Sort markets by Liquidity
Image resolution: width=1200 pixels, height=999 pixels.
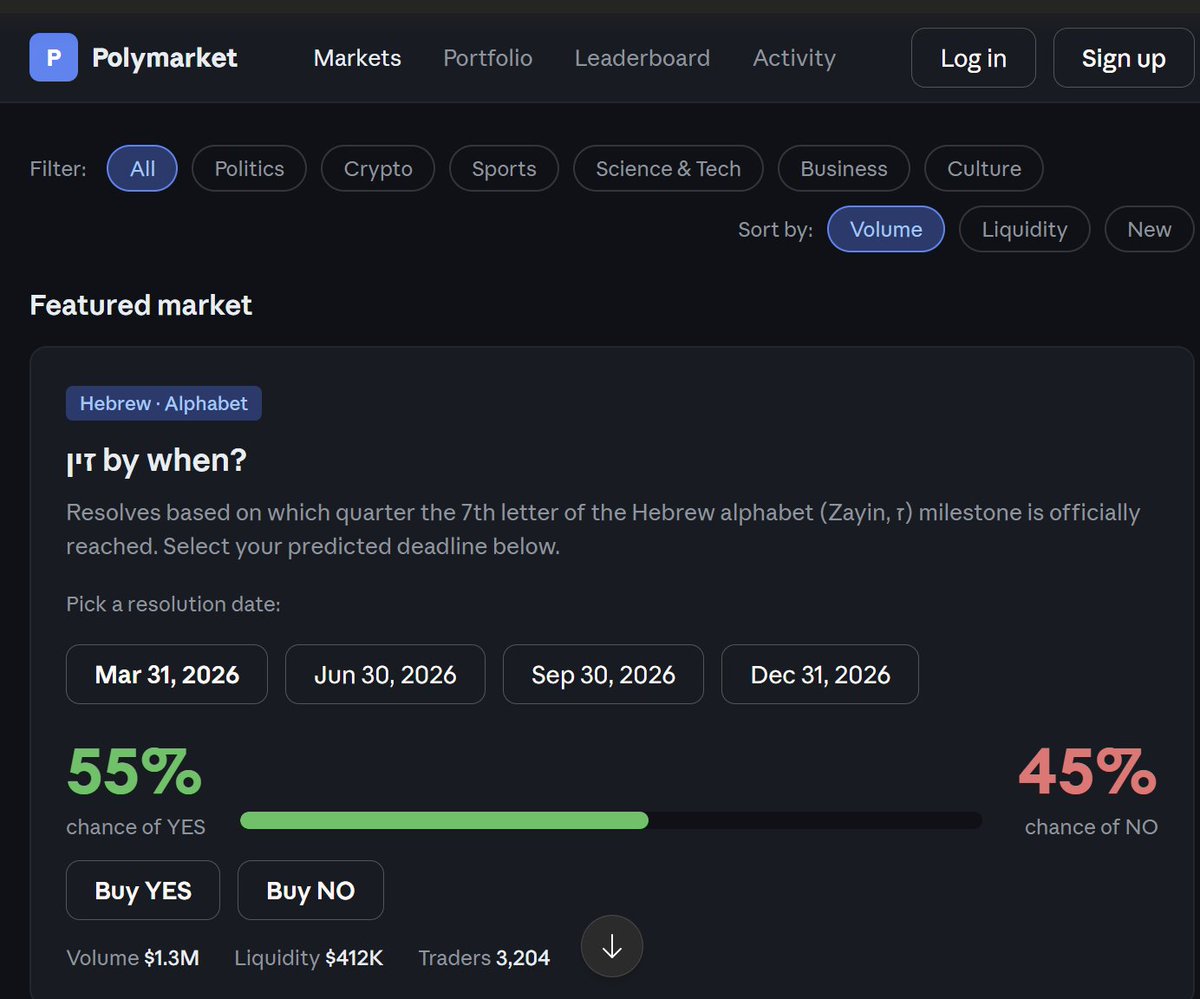click(x=1024, y=229)
